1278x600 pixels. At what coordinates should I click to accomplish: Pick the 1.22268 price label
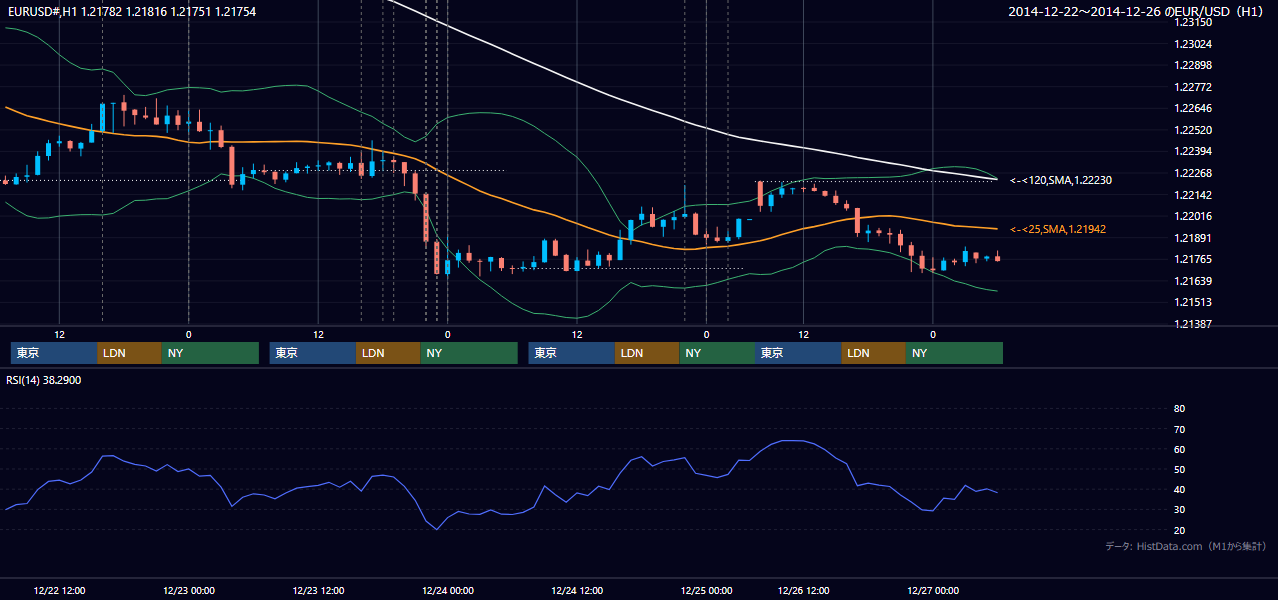[1192, 173]
